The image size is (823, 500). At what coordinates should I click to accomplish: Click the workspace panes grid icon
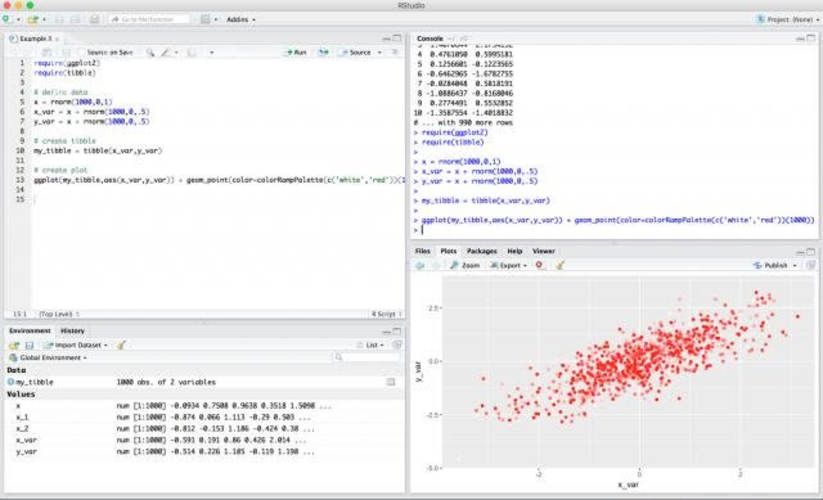[205, 19]
